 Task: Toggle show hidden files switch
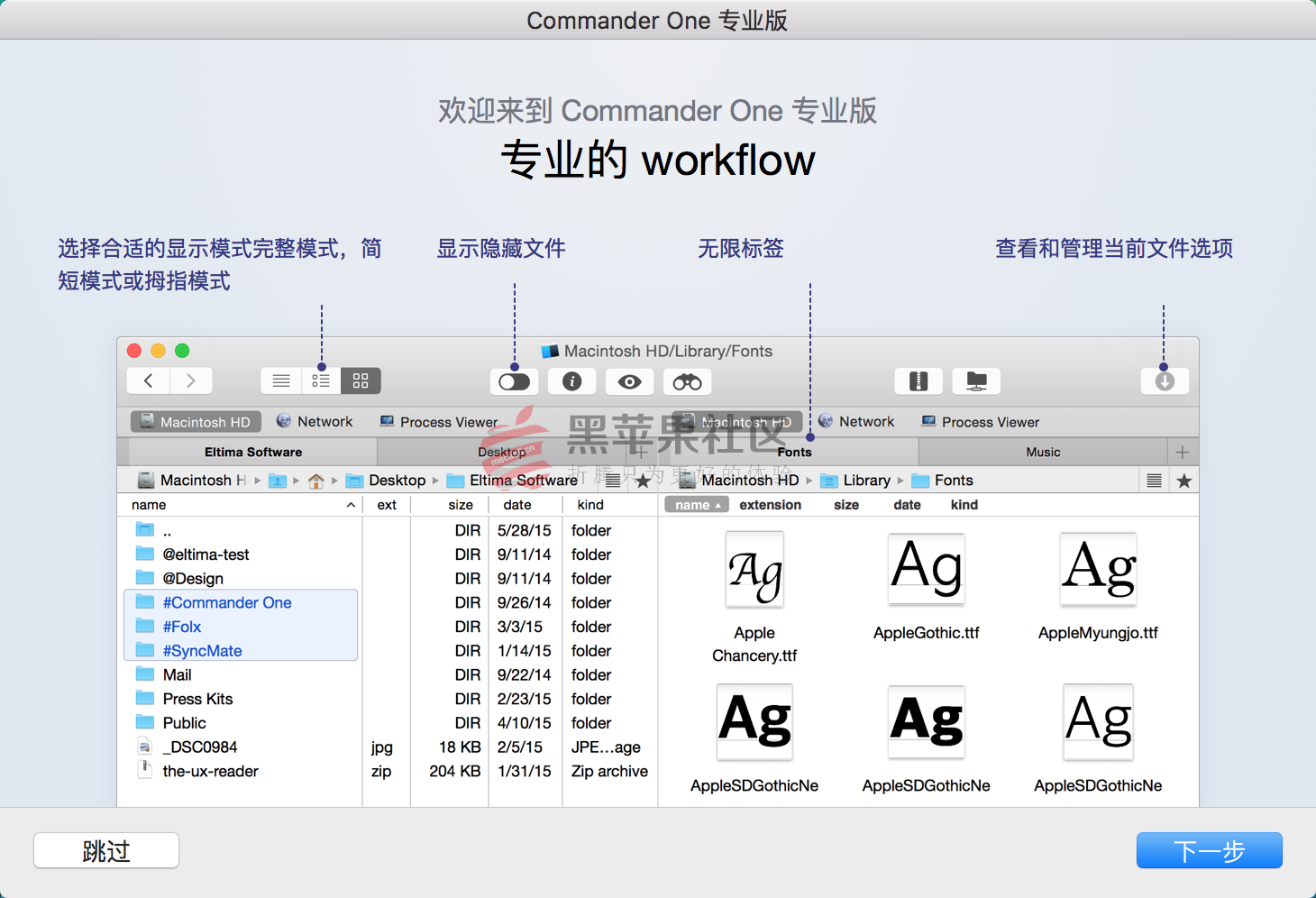[515, 381]
